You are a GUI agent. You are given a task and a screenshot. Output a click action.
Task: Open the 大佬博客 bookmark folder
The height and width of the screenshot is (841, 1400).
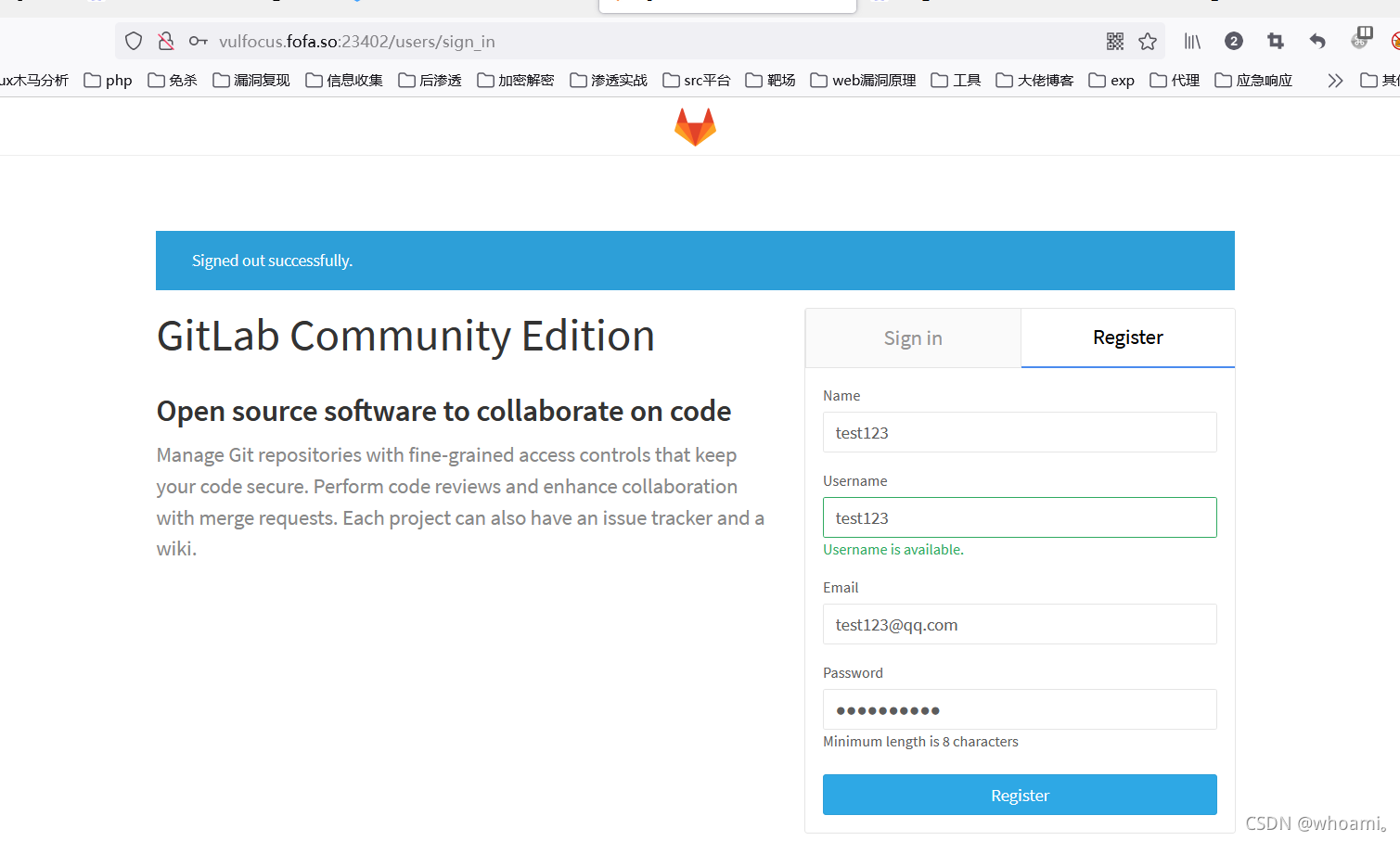point(1034,81)
